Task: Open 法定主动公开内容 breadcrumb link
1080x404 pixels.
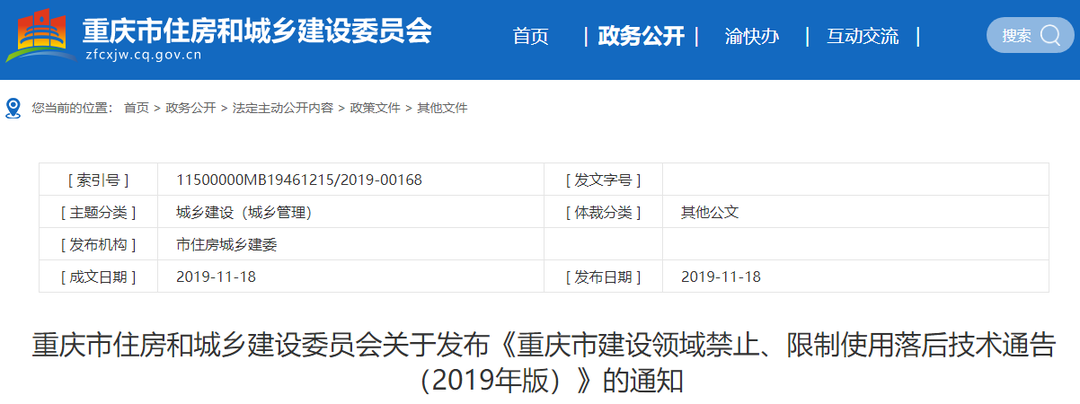Action: pos(283,108)
